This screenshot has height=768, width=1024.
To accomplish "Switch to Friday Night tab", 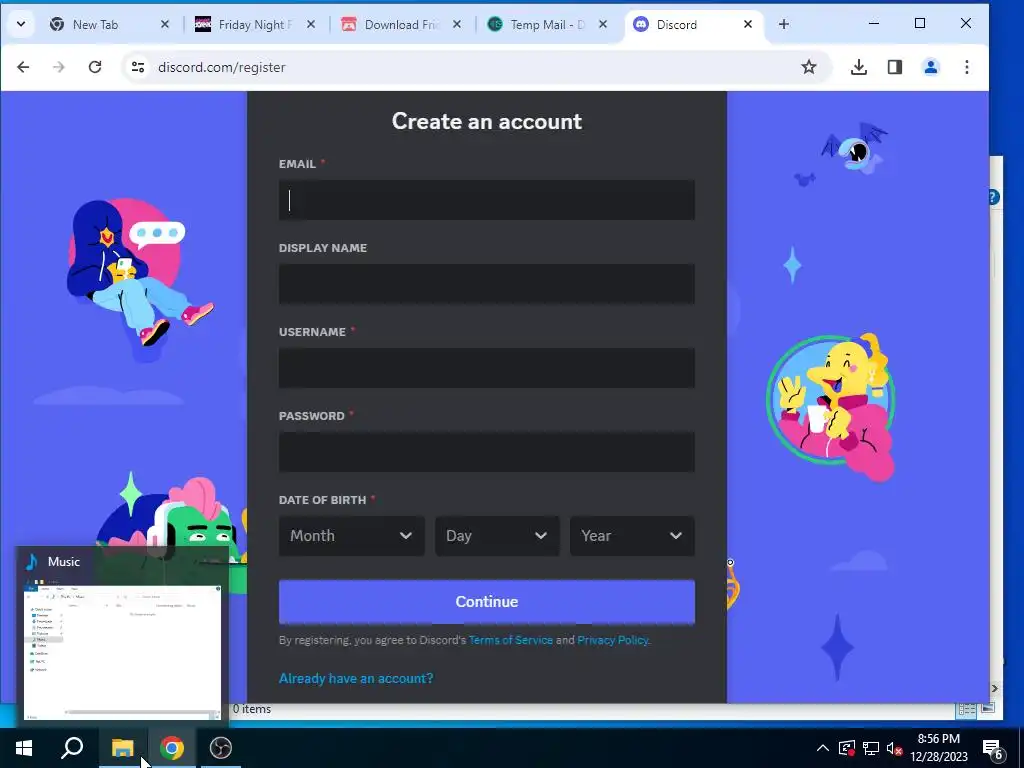I will click(x=255, y=25).
